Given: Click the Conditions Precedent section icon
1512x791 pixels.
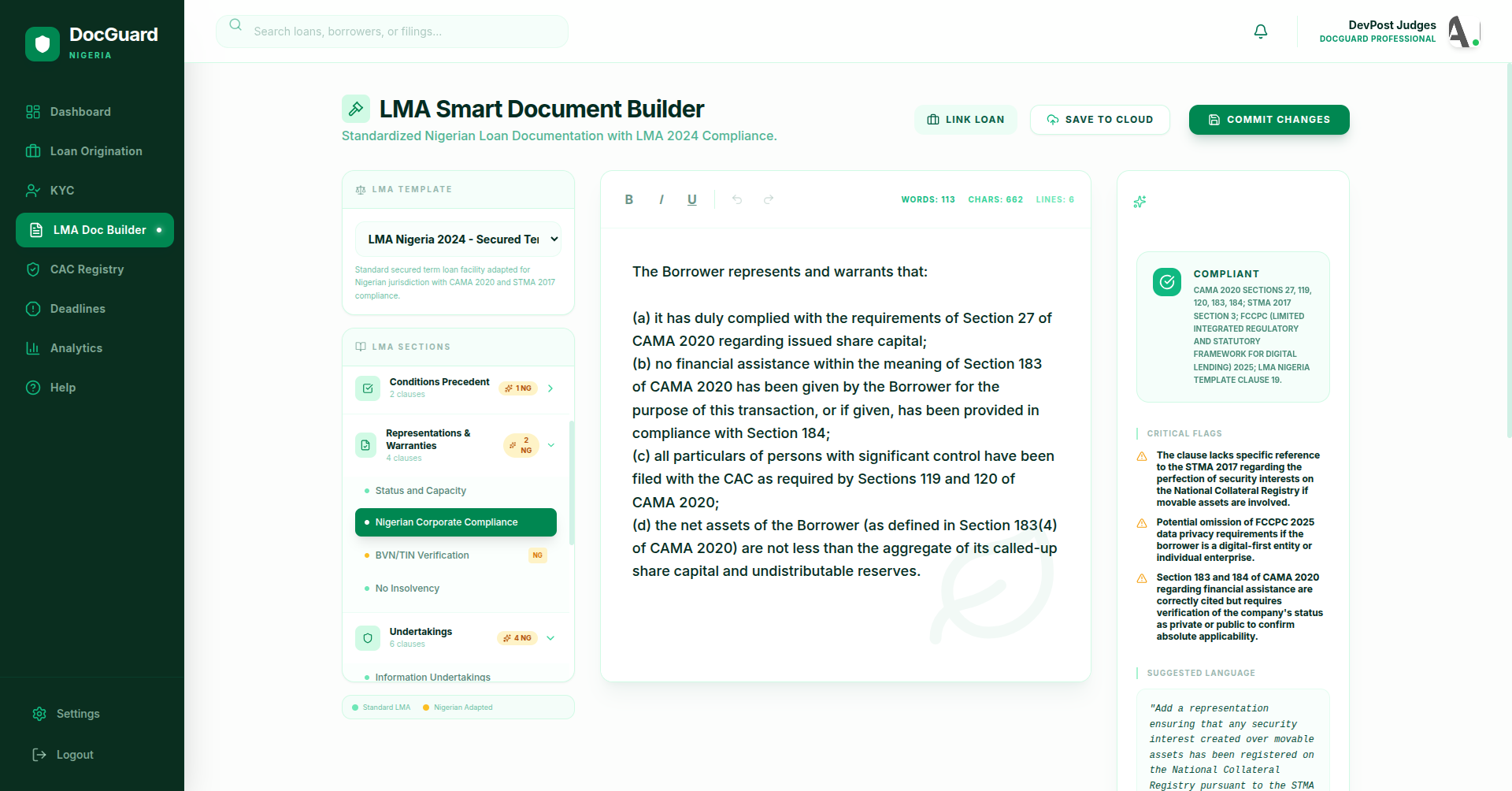Looking at the screenshot, I should pyautogui.click(x=368, y=388).
